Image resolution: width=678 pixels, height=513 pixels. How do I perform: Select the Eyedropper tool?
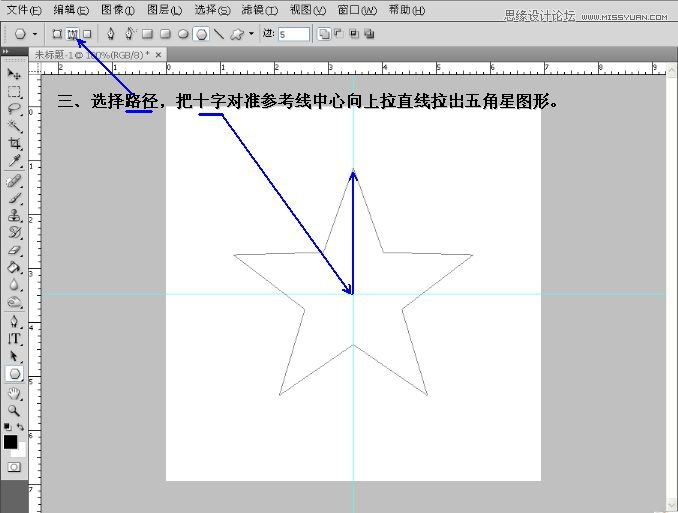(x=14, y=161)
